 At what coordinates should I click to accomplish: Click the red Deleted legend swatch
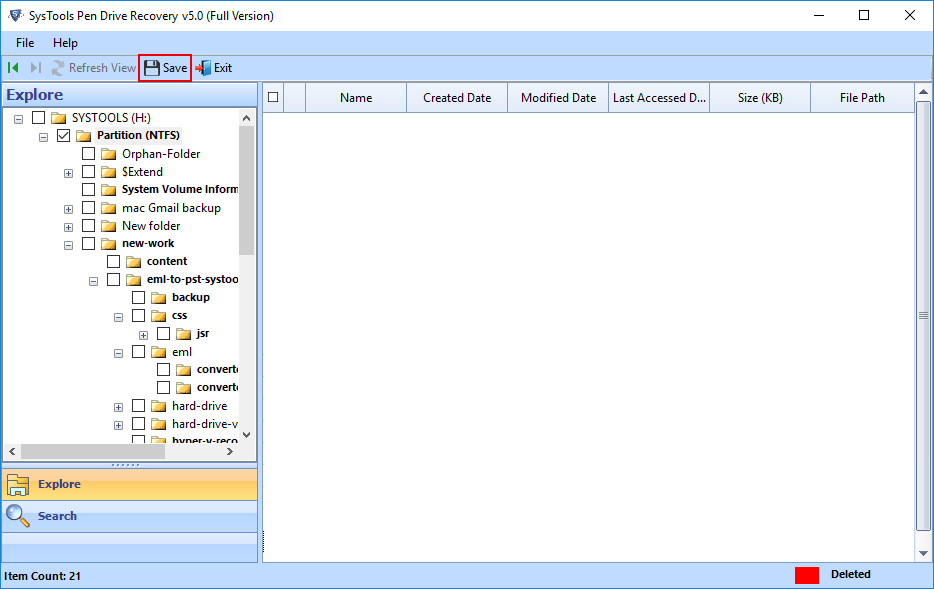click(x=806, y=574)
